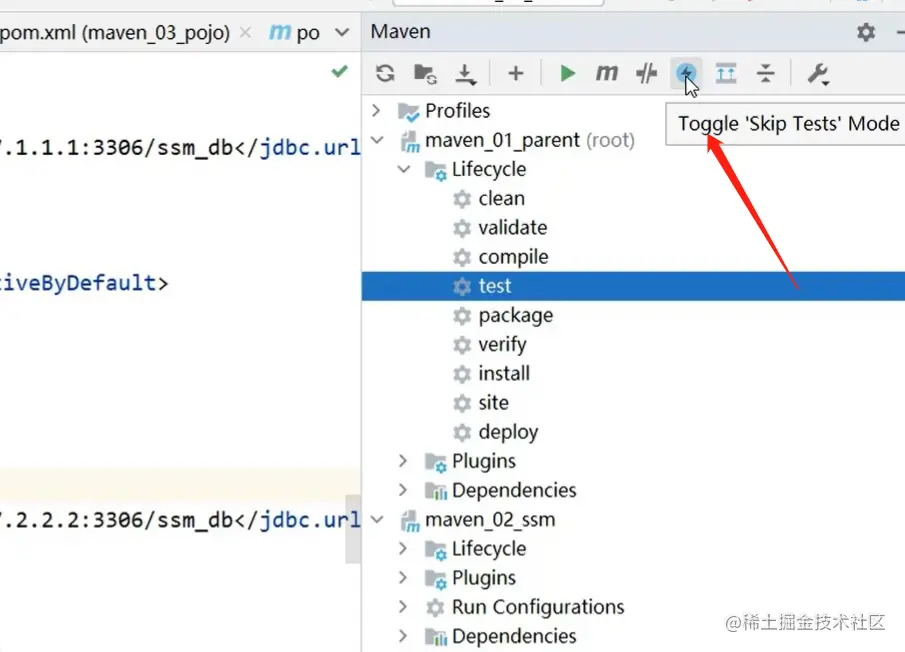Run Maven build with green play icon
This screenshot has height=652, width=905.
coord(567,73)
